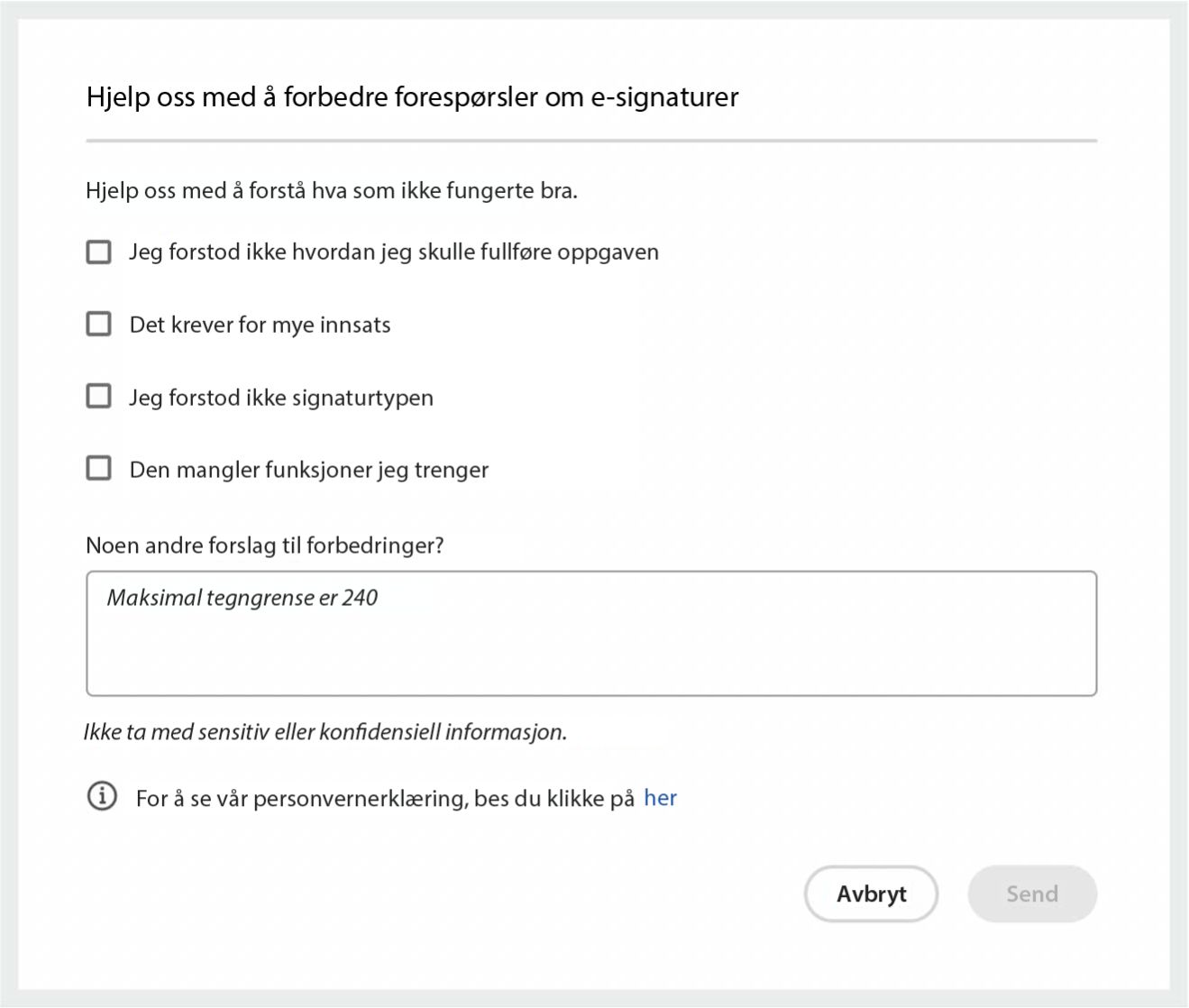Click the info icon next to privacy notice
1189x1008 pixels.
[102, 797]
